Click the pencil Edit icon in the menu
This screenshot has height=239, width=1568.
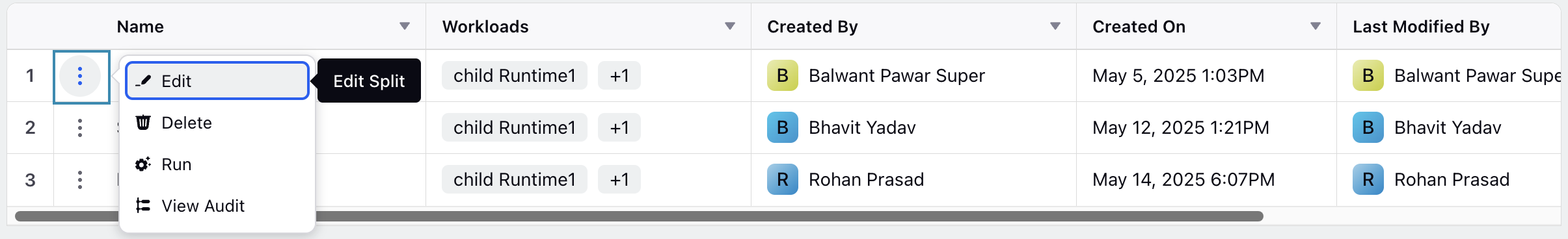click(143, 81)
